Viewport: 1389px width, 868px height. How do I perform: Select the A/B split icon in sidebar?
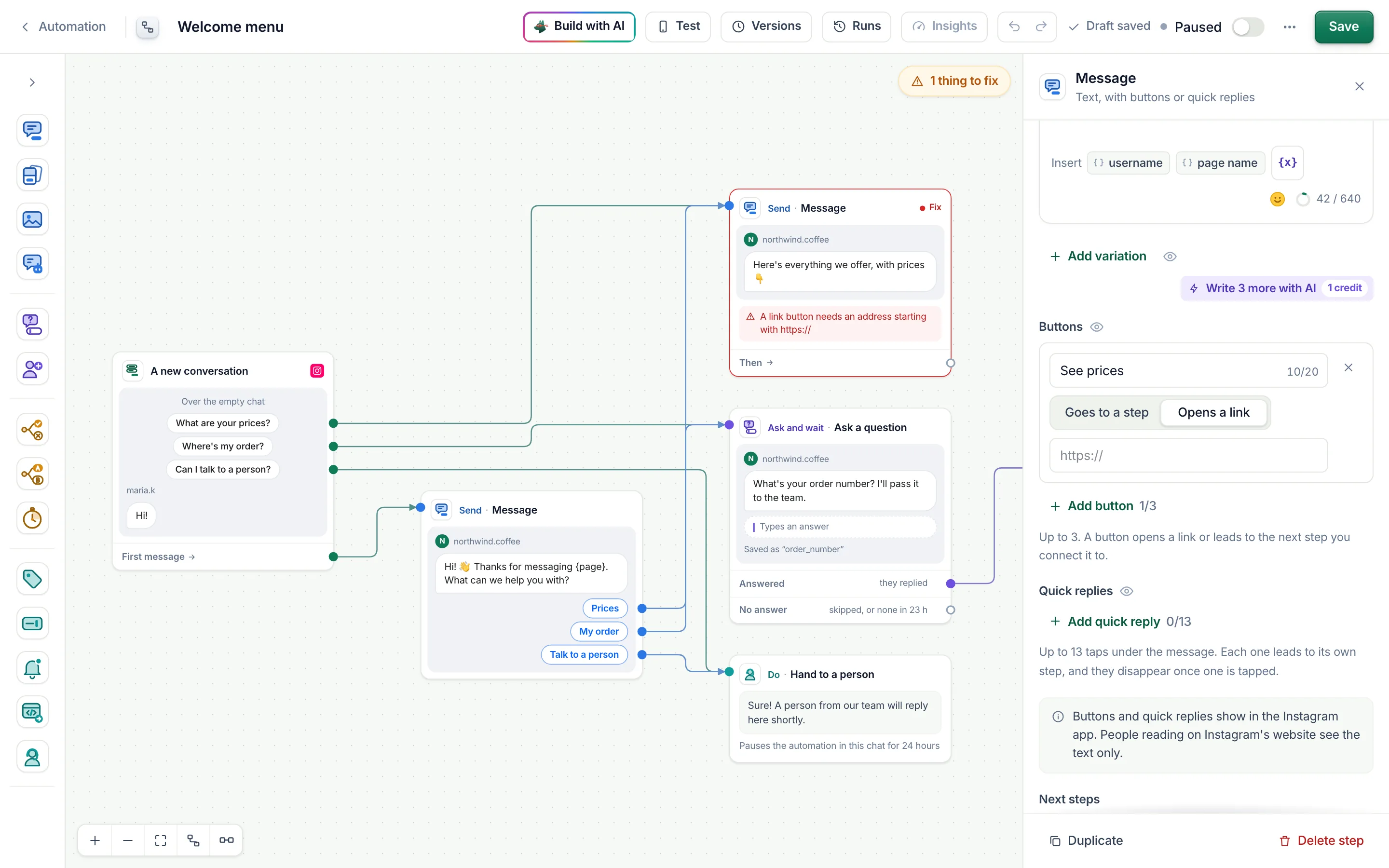coord(32,474)
